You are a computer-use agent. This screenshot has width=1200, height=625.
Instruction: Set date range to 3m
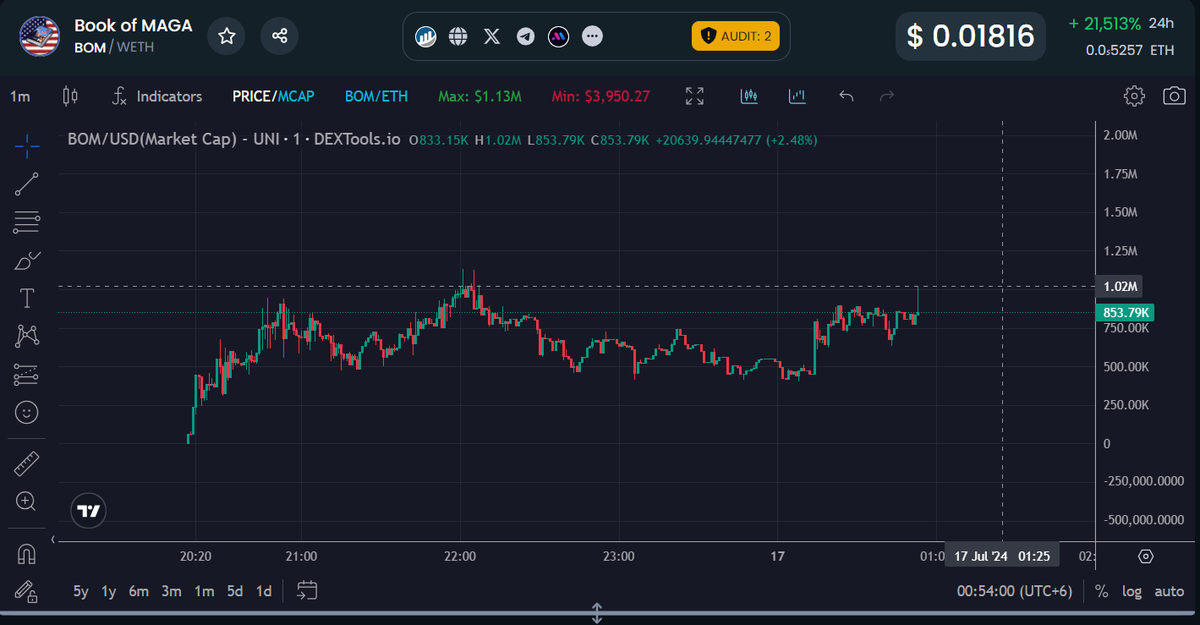(x=172, y=591)
